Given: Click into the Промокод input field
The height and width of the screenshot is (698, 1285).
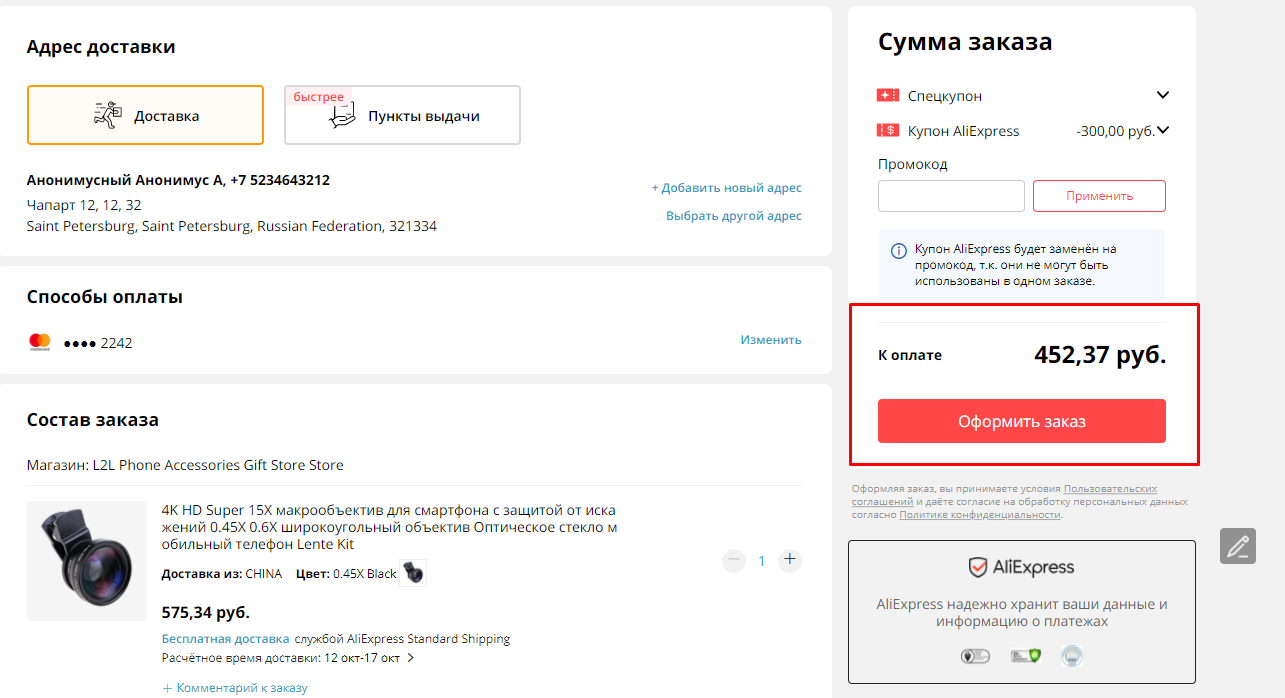Looking at the screenshot, I should coord(951,196).
